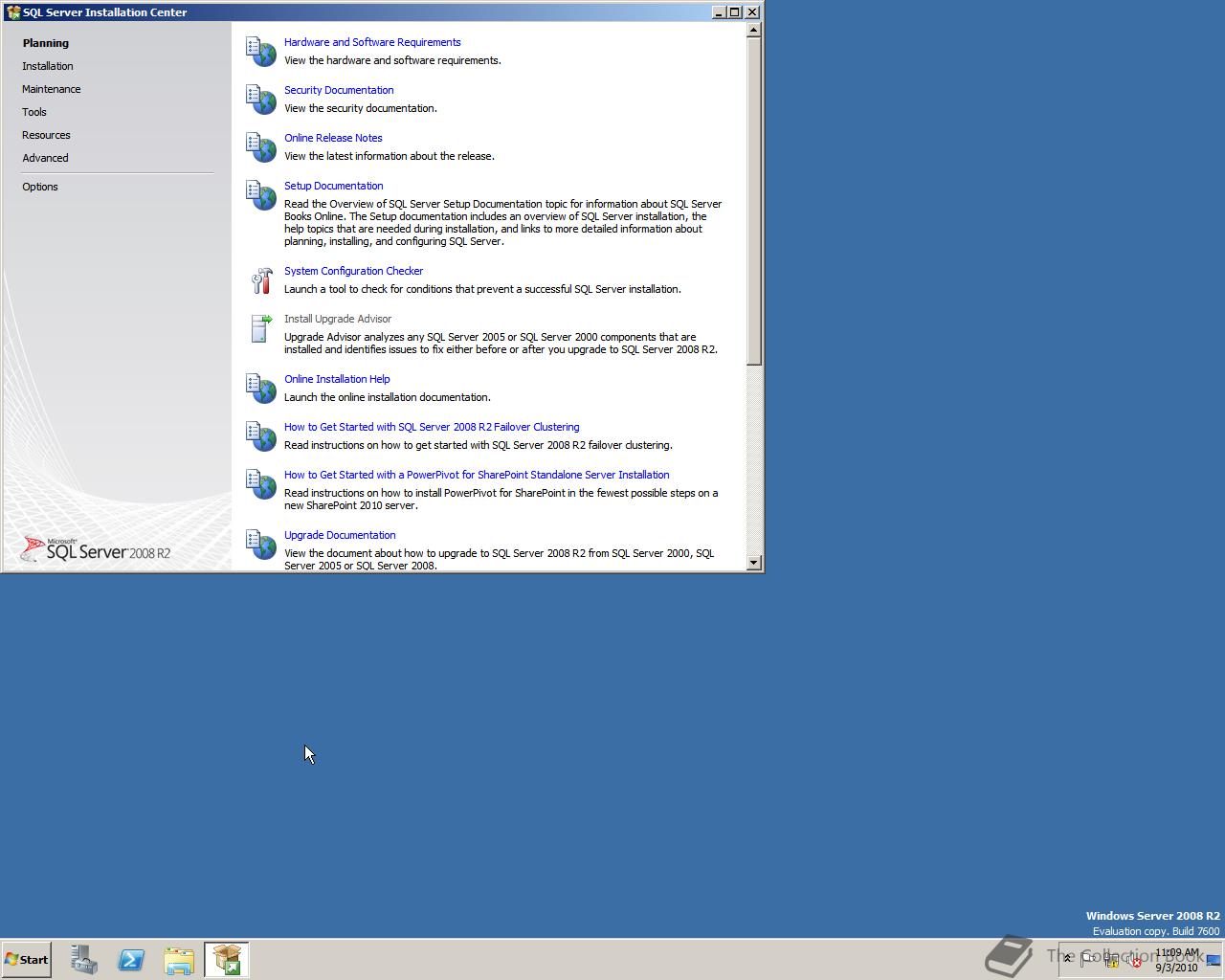Click the Failover Clustering globe icon
The height and width of the screenshot is (980, 1225).
pos(261,436)
